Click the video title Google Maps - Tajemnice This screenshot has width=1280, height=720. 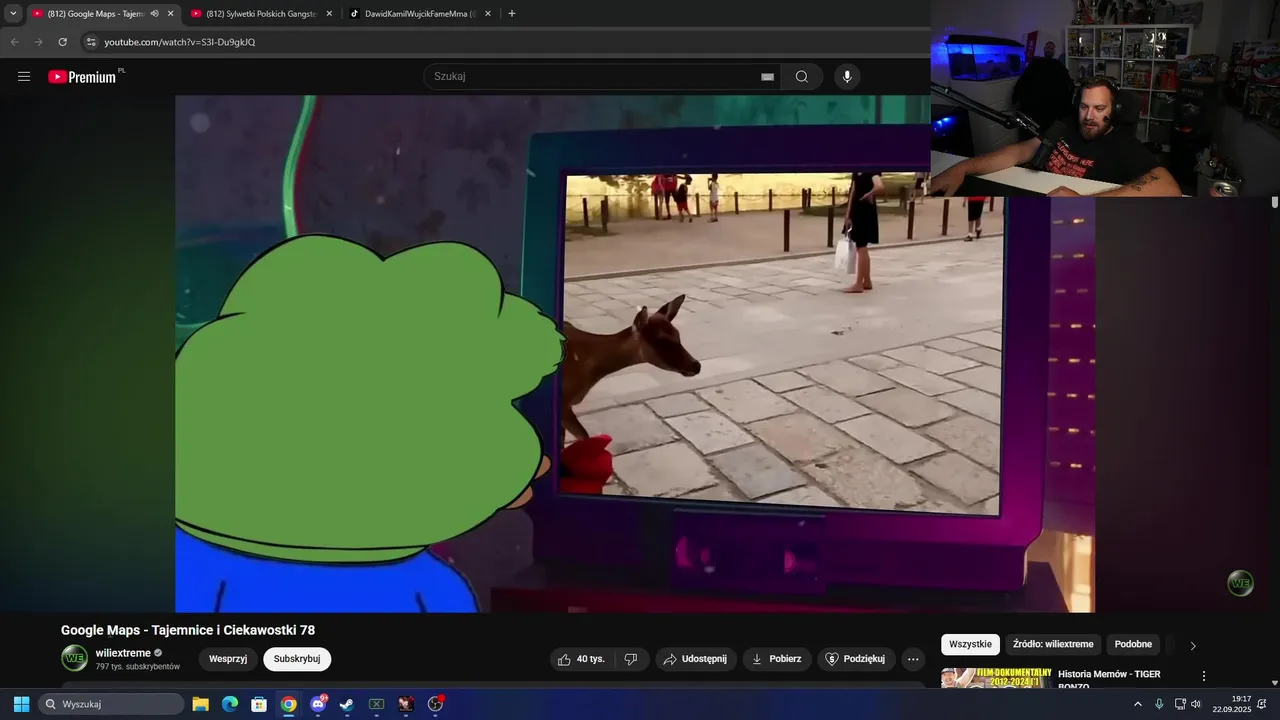tap(188, 630)
